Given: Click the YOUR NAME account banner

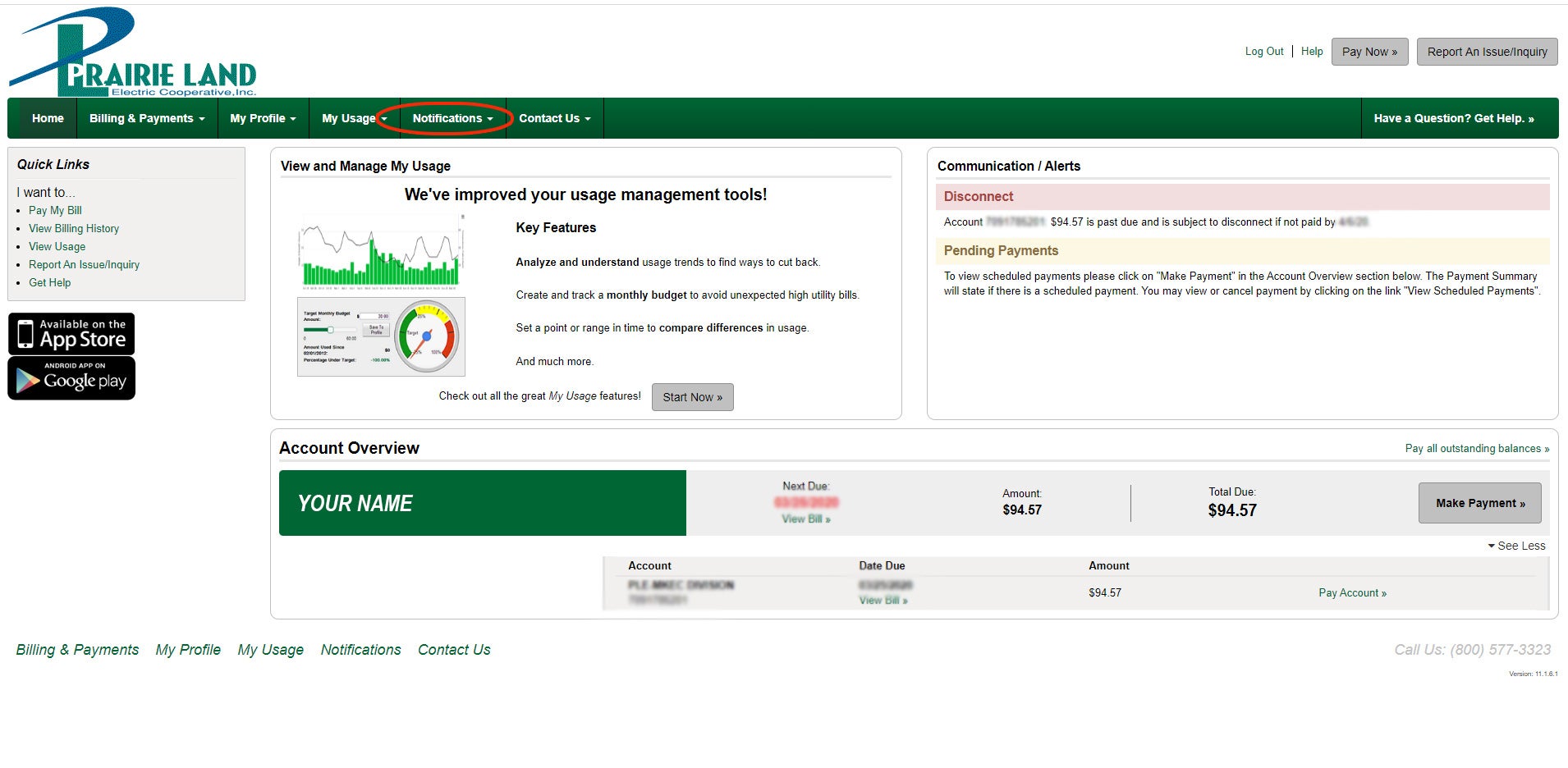Looking at the screenshot, I should coord(482,503).
